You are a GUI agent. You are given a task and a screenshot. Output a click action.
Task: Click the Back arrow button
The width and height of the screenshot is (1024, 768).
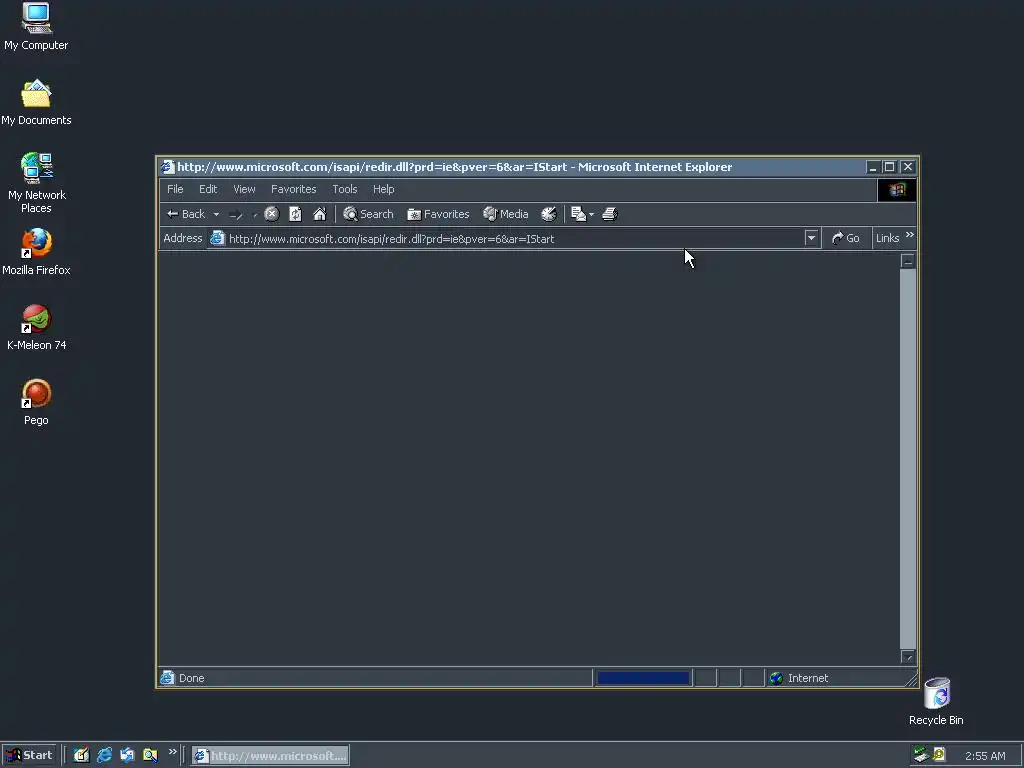186,214
